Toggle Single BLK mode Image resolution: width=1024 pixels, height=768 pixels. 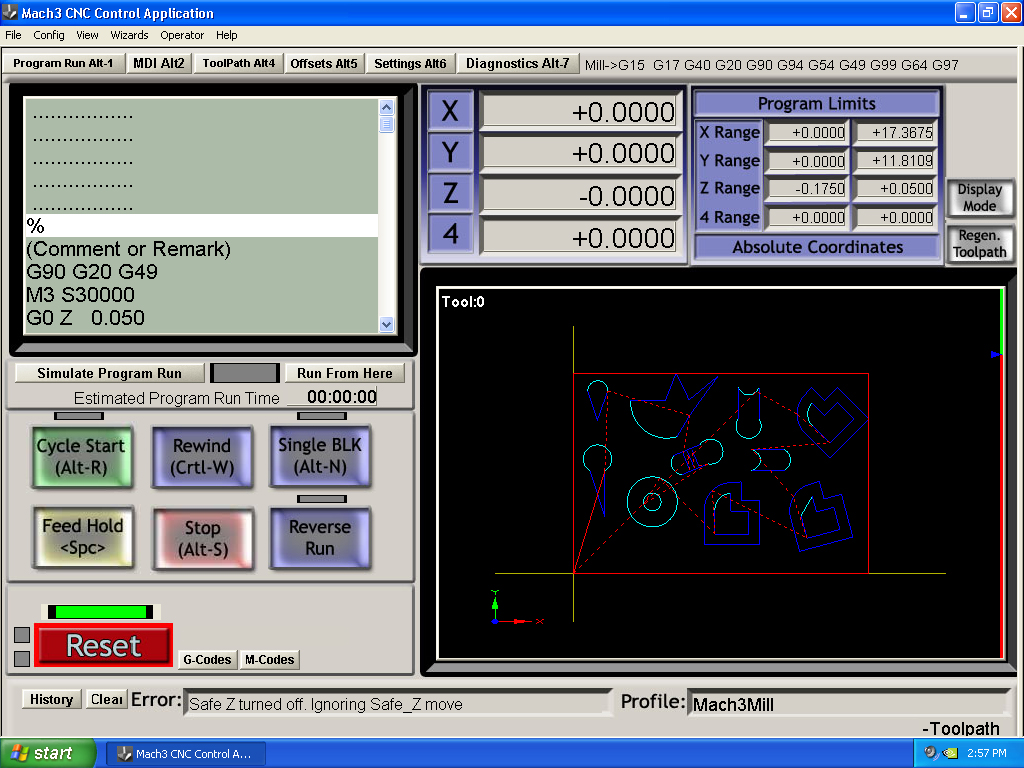319,456
